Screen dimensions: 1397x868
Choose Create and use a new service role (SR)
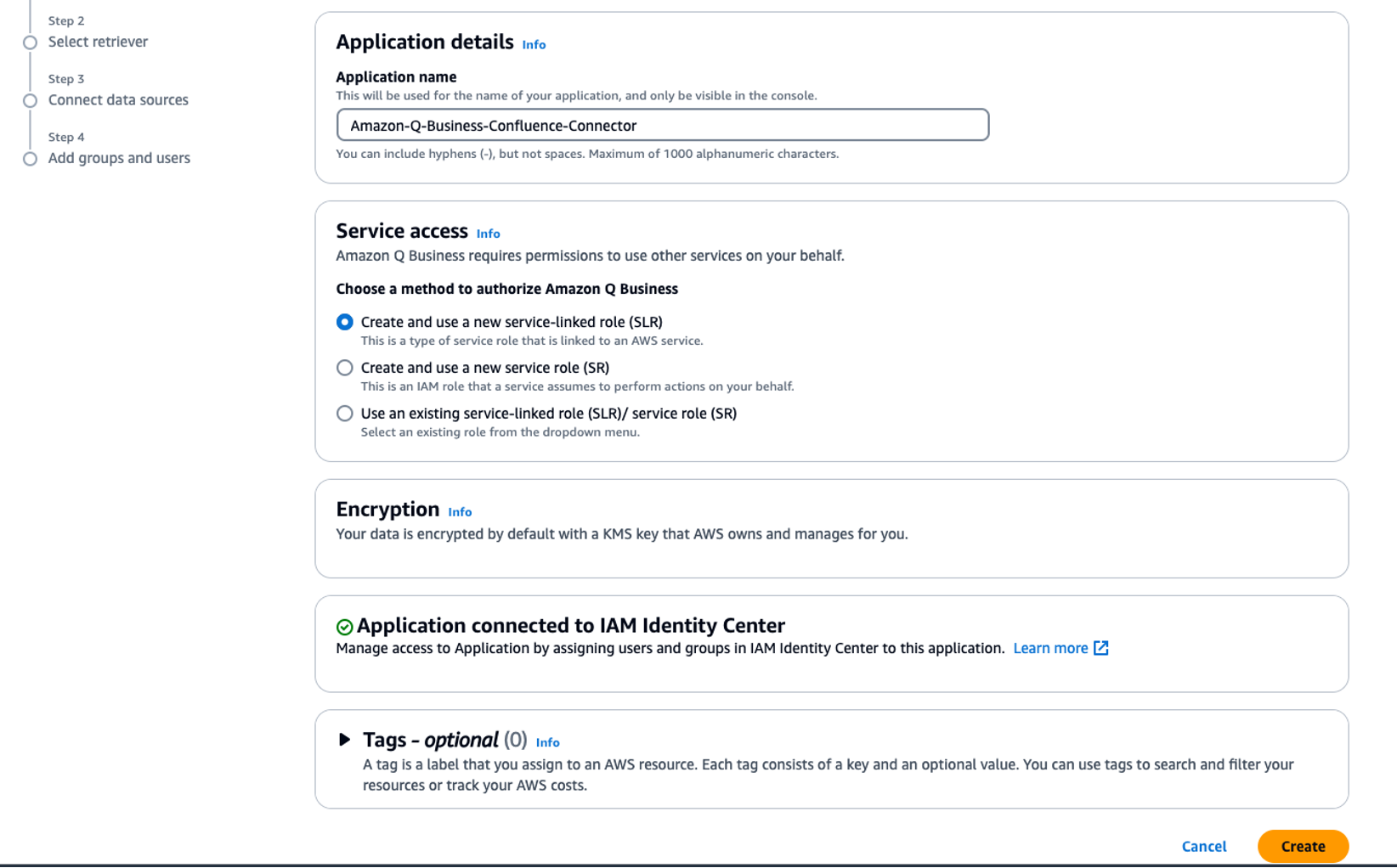click(x=344, y=368)
